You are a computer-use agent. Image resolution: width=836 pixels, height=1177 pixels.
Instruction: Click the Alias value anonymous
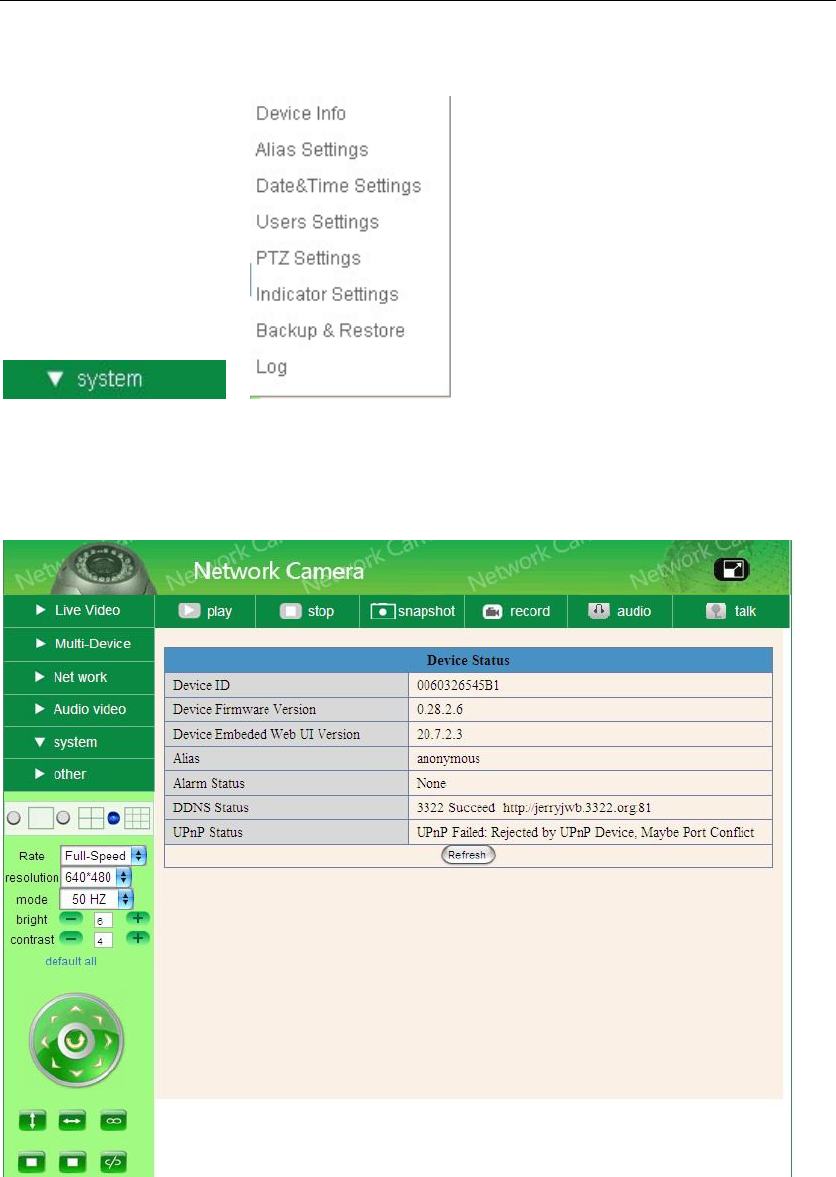[448, 759]
